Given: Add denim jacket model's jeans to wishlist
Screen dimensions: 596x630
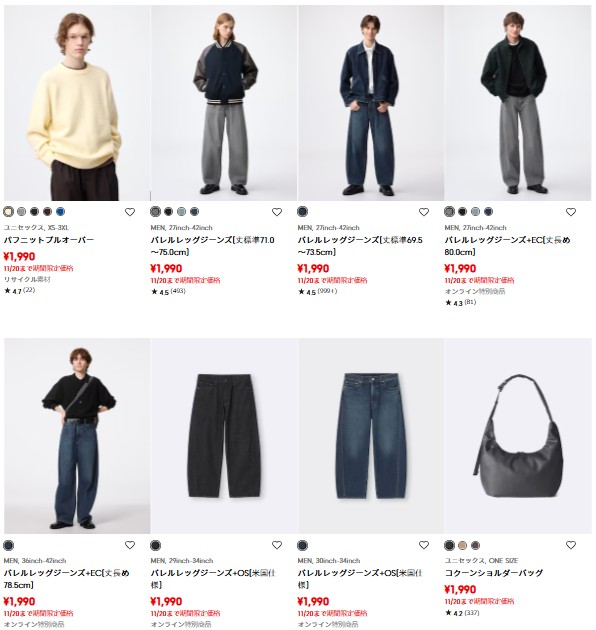Looking at the screenshot, I should (x=424, y=212).
